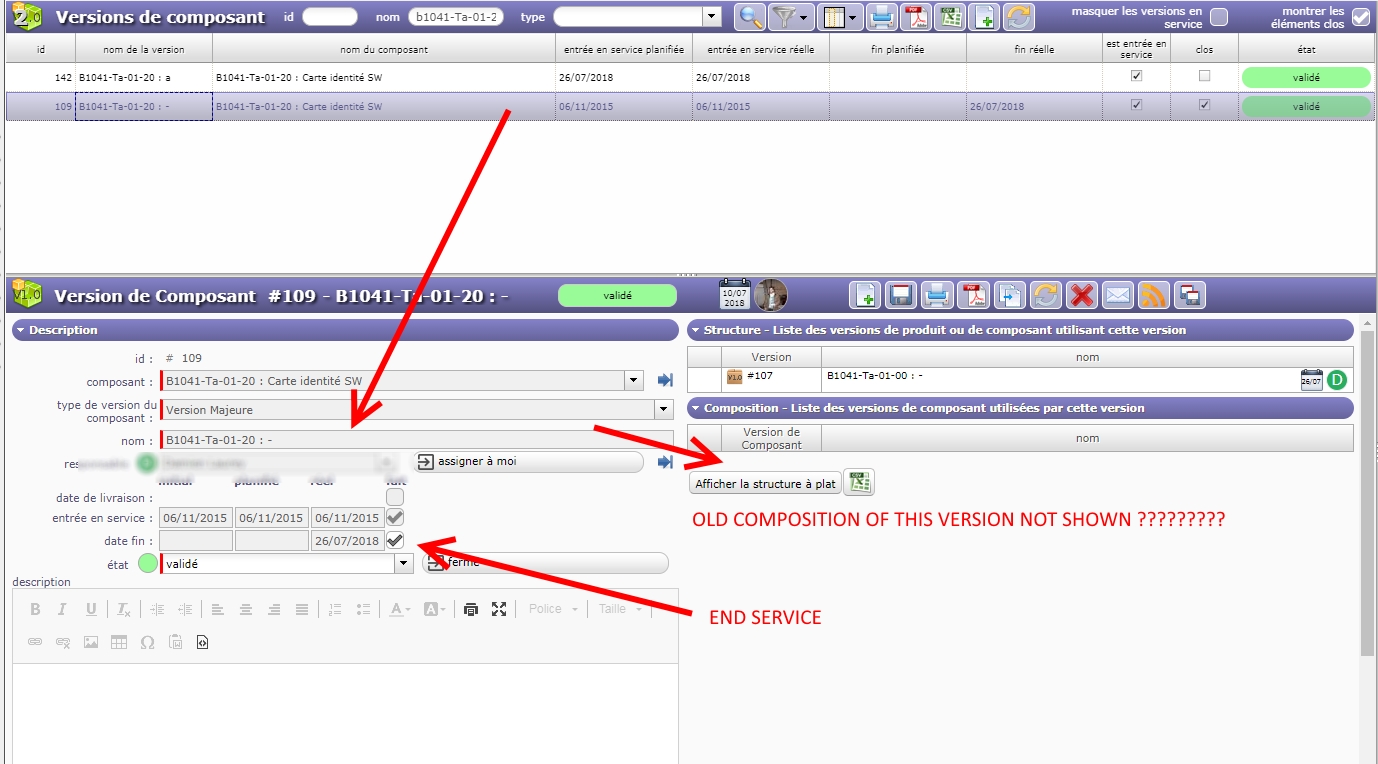Open type de version du composant dropdown

(664, 409)
